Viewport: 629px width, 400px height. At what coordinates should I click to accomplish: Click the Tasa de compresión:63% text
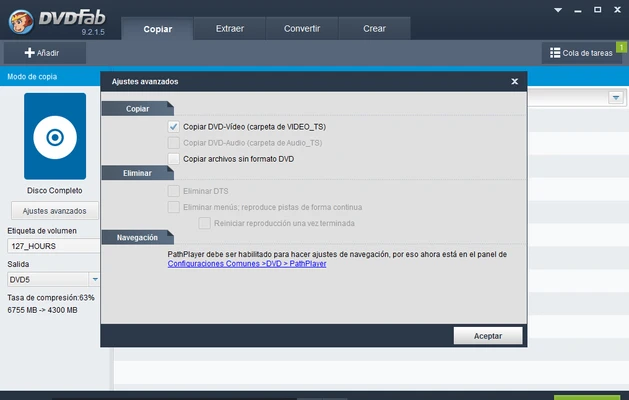coord(51,298)
